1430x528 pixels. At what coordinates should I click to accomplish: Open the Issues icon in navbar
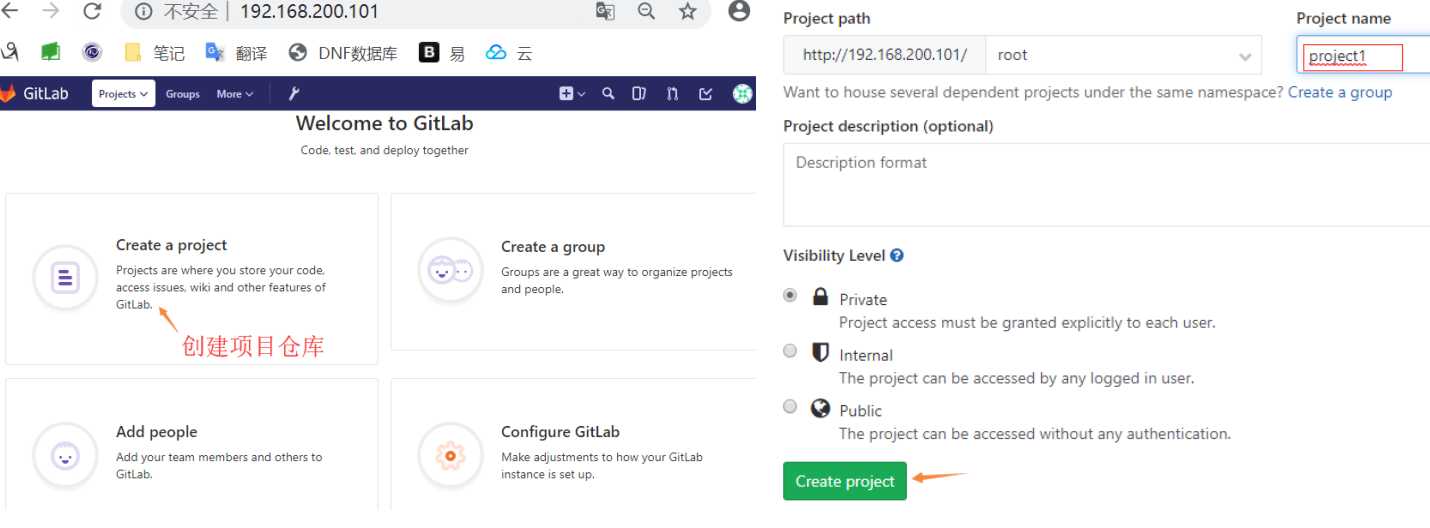[x=639, y=94]
